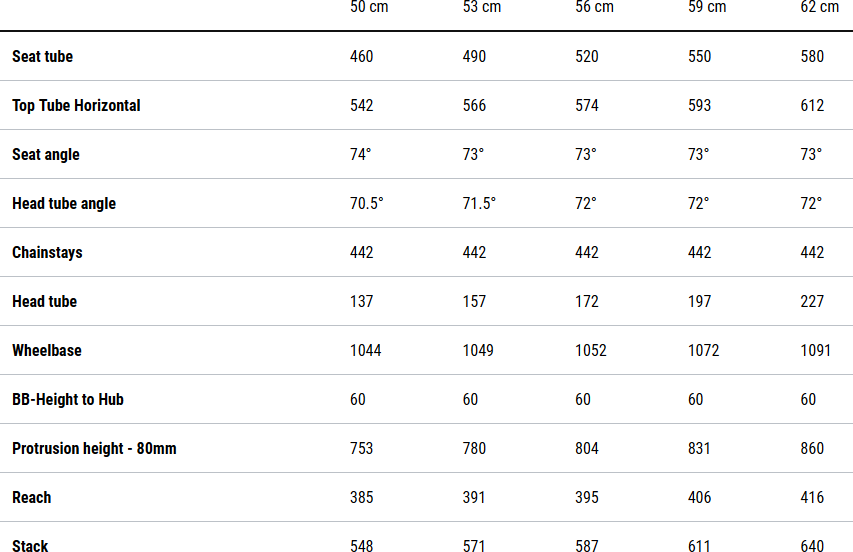This screenshot has width=853, height=552.
Task: Click the reach value 406
Action: (x=700, y=498)
